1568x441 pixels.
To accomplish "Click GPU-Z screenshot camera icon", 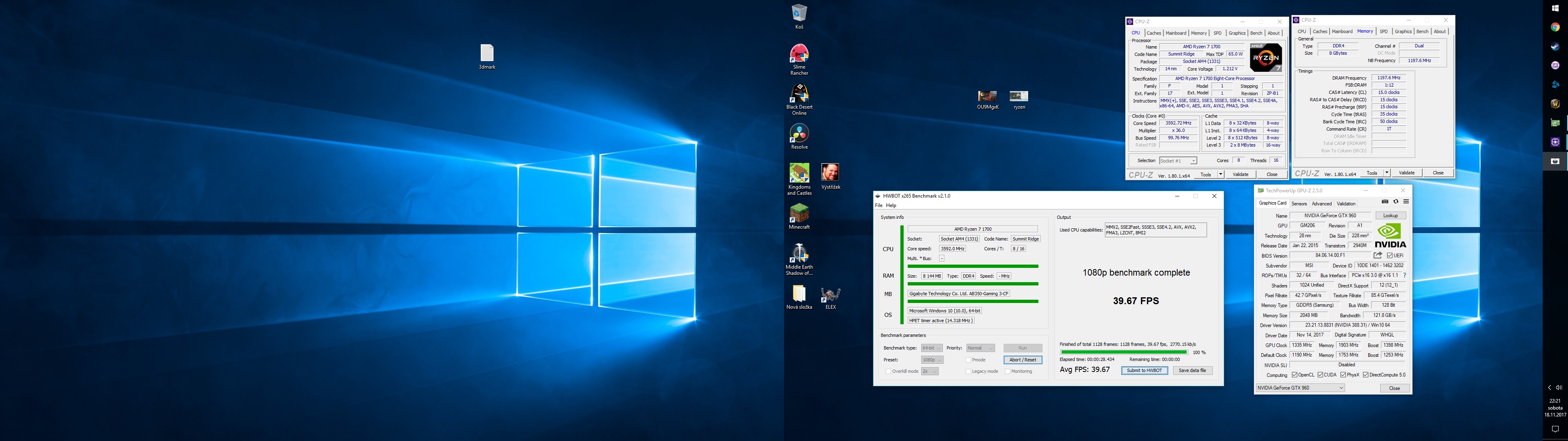I will point(1385,202).
